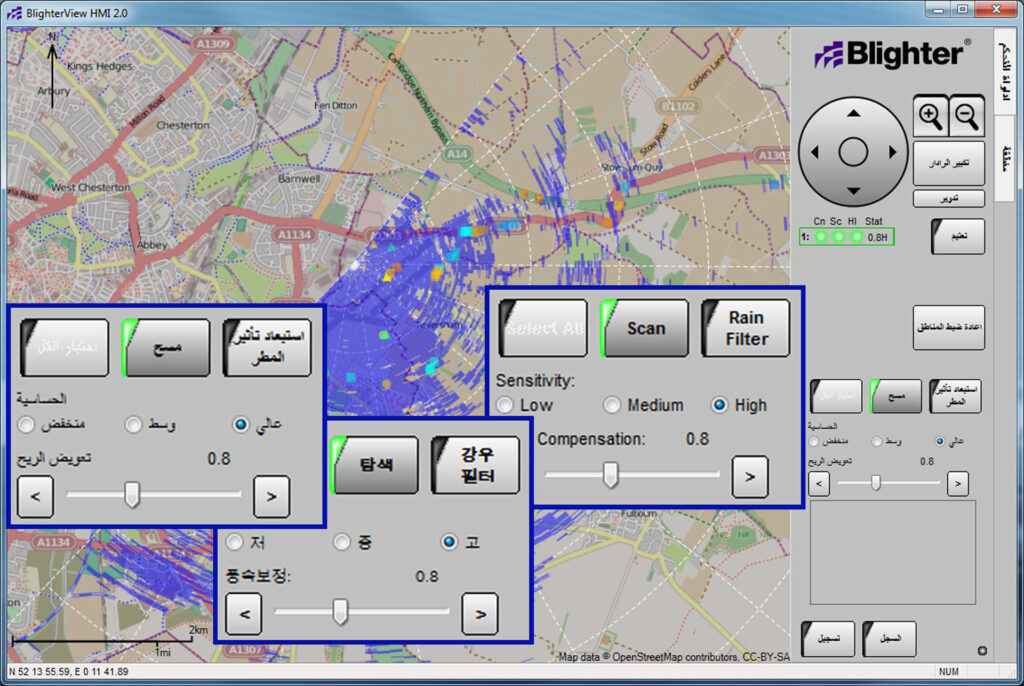Toggle the English Rain Filter button
The height and width of the screenshot is (686, 1024).
coord(746,328)
